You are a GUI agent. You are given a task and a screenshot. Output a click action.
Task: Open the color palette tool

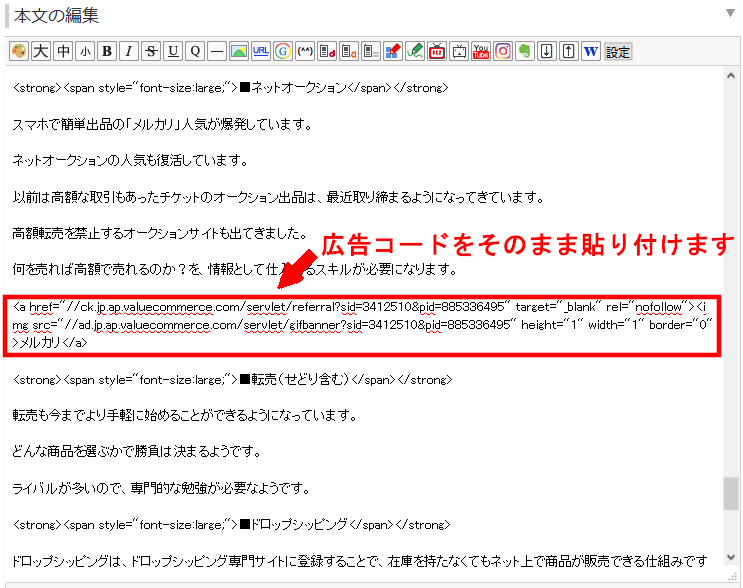point(19,51)
